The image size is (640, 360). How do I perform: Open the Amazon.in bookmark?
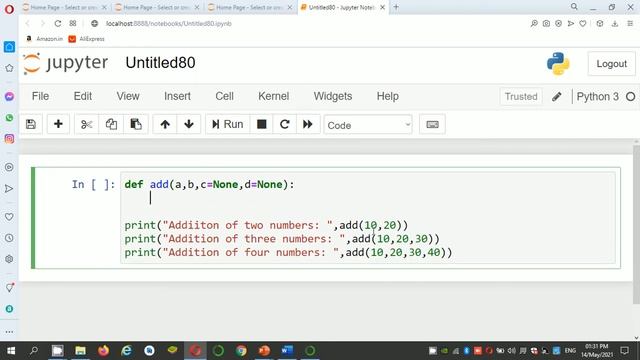44,39
